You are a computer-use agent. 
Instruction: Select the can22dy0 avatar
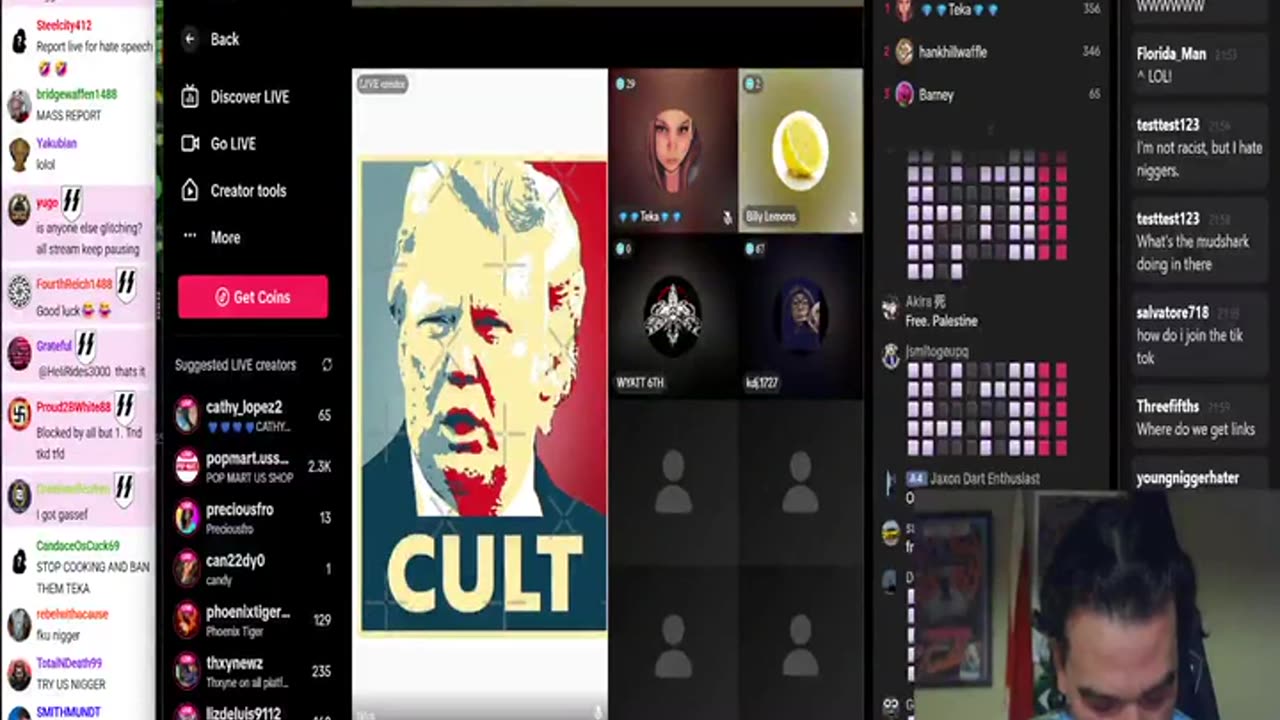click(187, 568)
